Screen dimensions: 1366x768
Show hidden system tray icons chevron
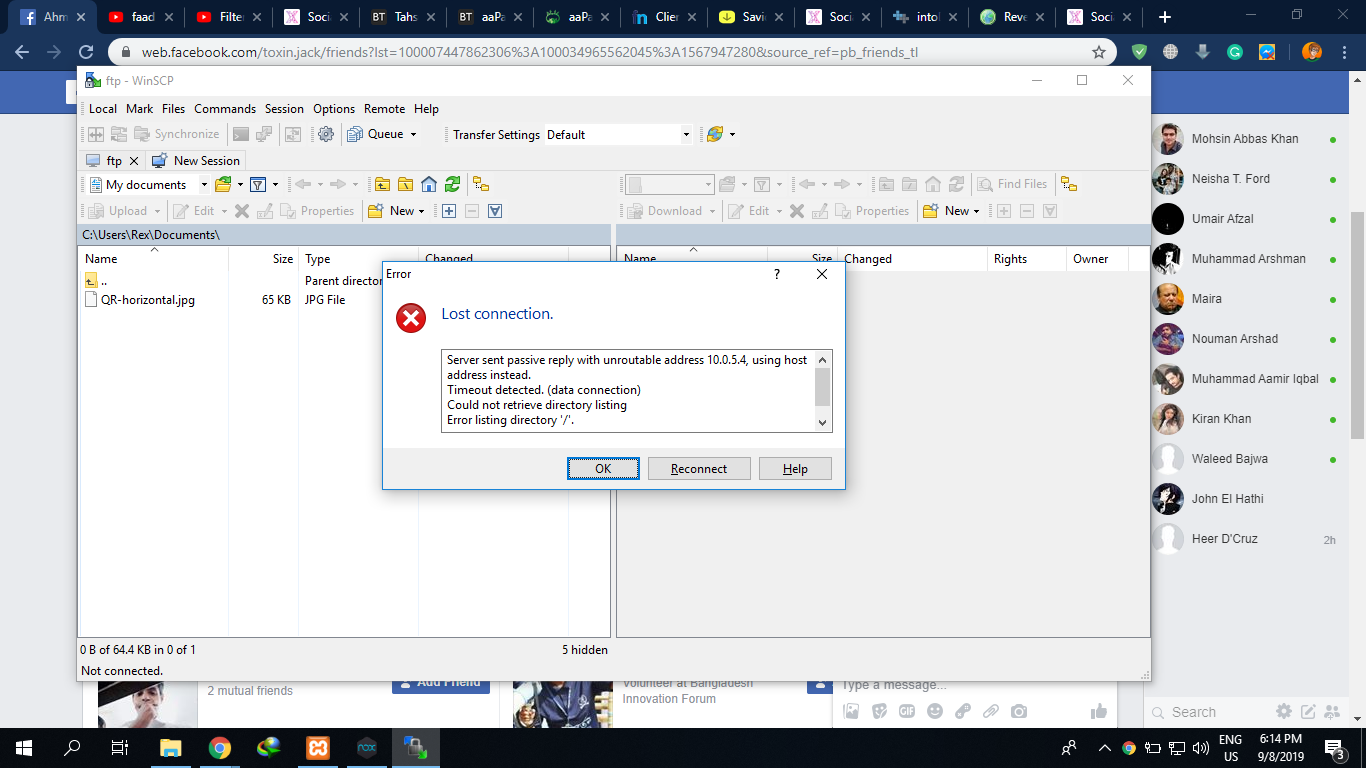coord(1104,747)
